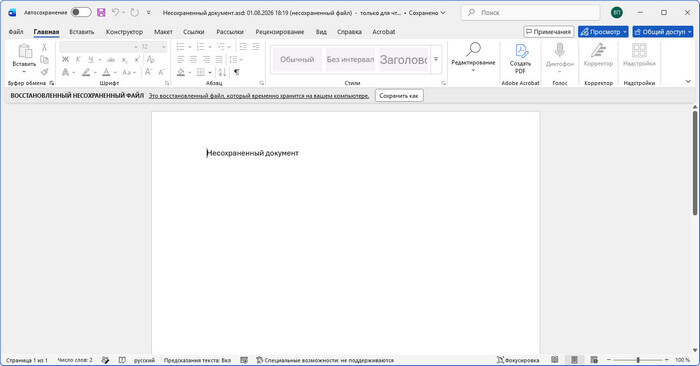This screenshot has height=366, width=700.
Task: Click the purple save diskette icon
Action: [101, 12]
